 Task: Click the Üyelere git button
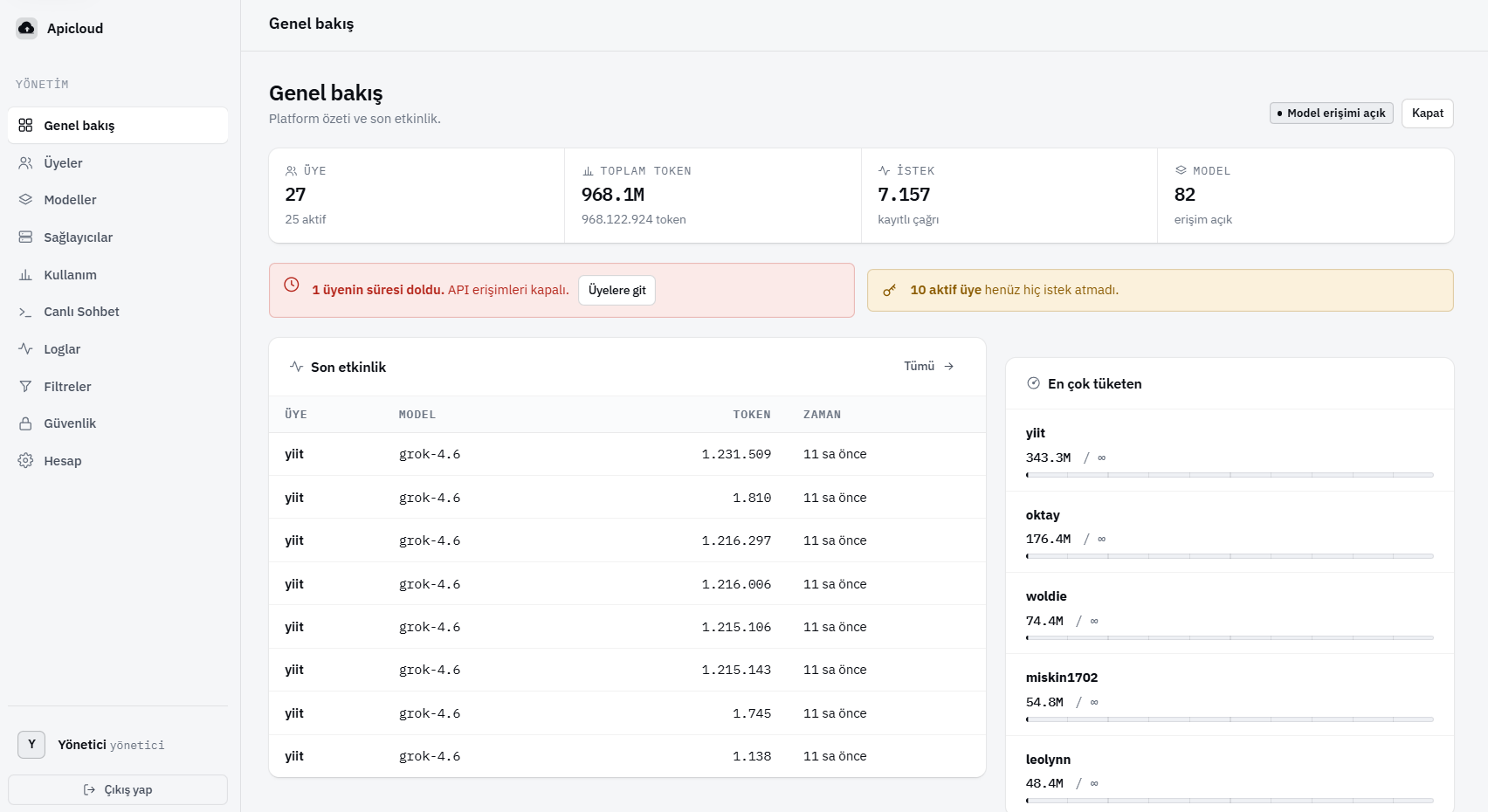617,291
